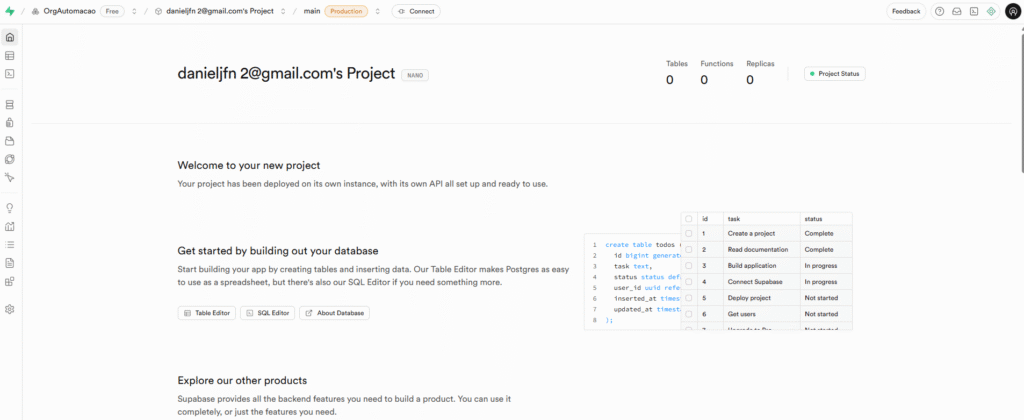Screen dimensions: 1024x420
Task: Click the Project Status button
Action: click(835, 73)
